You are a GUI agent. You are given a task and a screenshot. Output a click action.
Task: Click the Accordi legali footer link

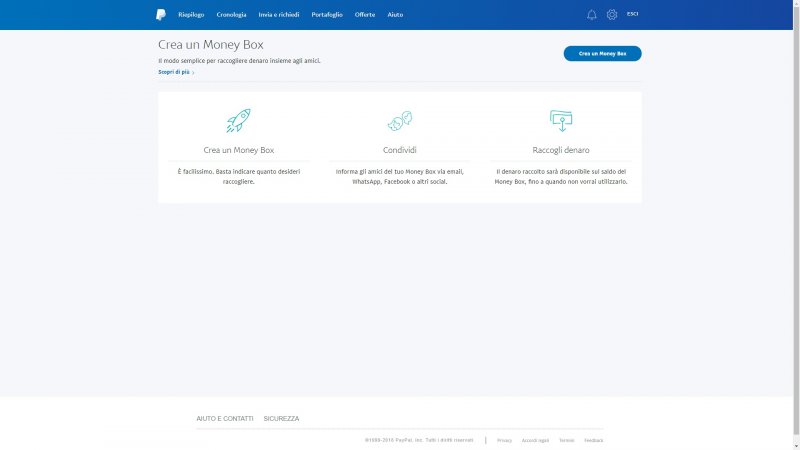tap(535, 440)
